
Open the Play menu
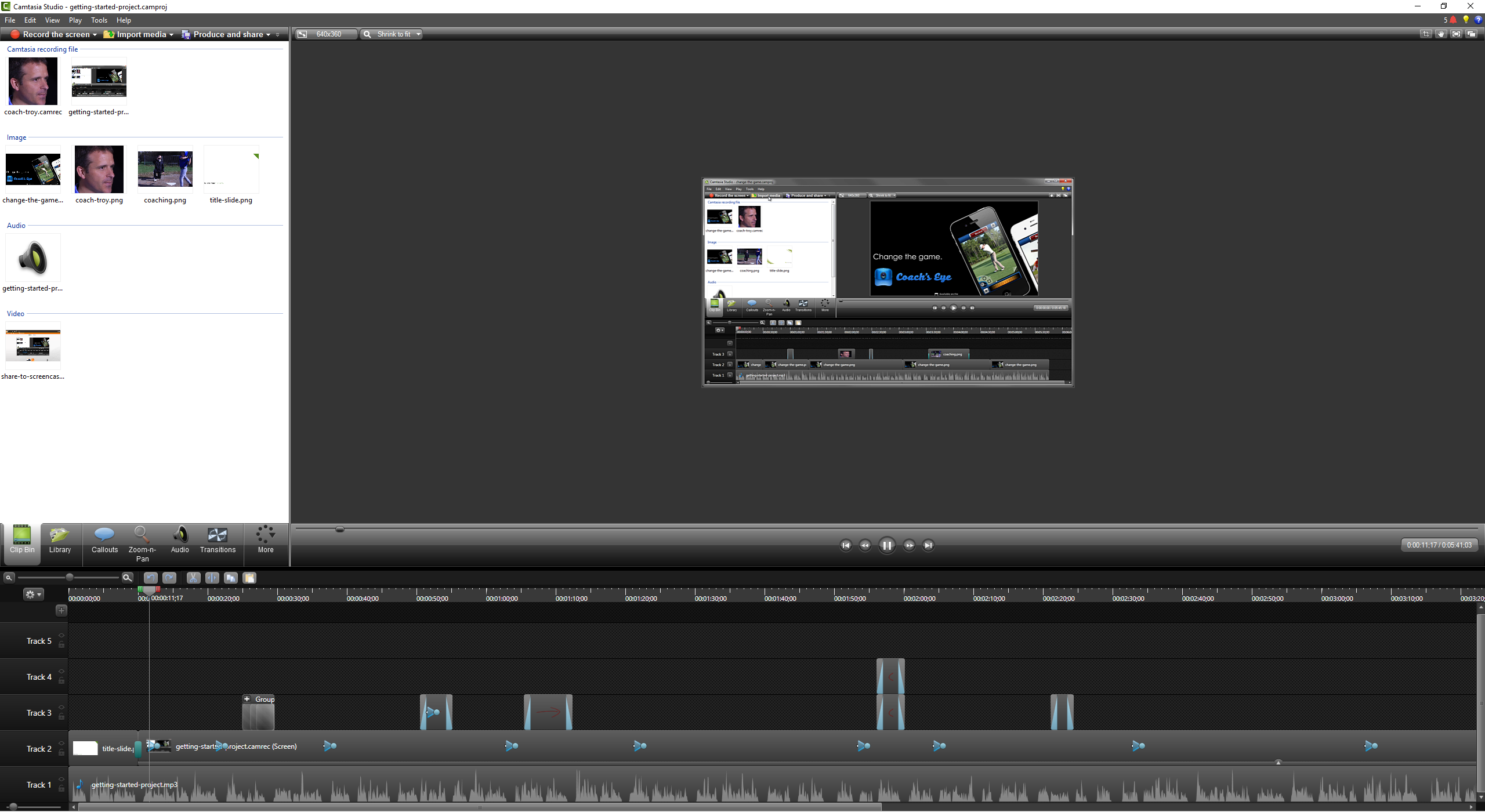click(x=75, y=20)
